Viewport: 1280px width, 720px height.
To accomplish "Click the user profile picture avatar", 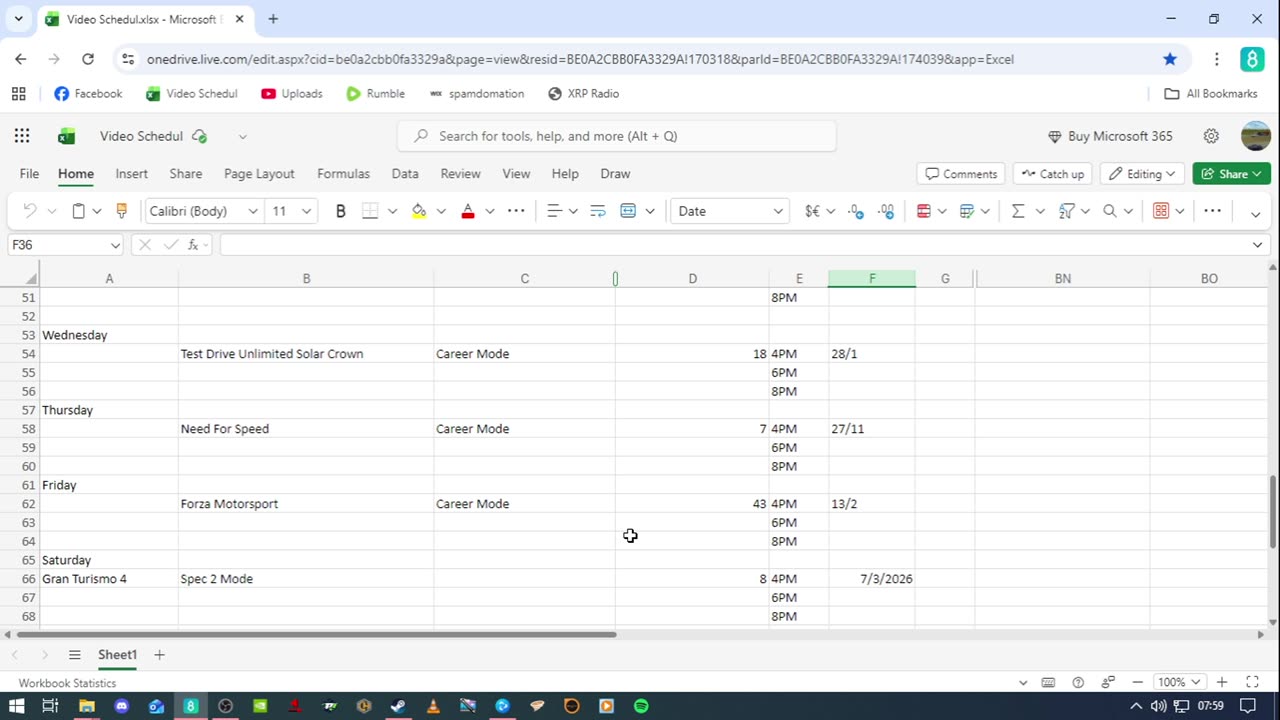I will click(1255, 136).
